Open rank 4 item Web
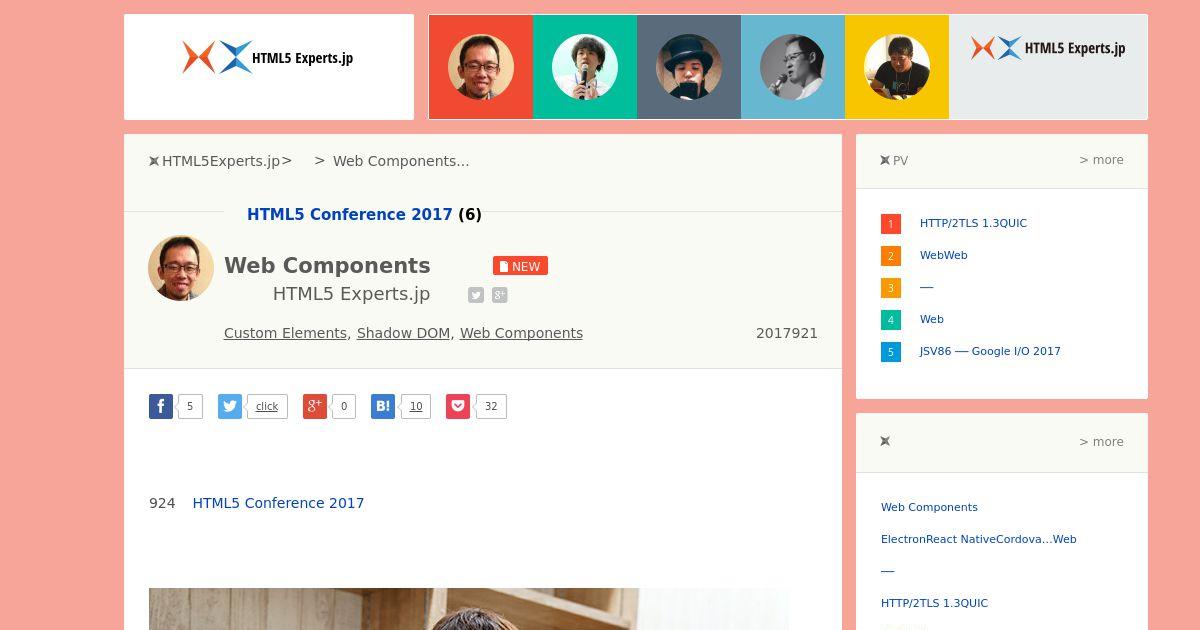This screenshot has width=1200, height=630. pos(932,319)
